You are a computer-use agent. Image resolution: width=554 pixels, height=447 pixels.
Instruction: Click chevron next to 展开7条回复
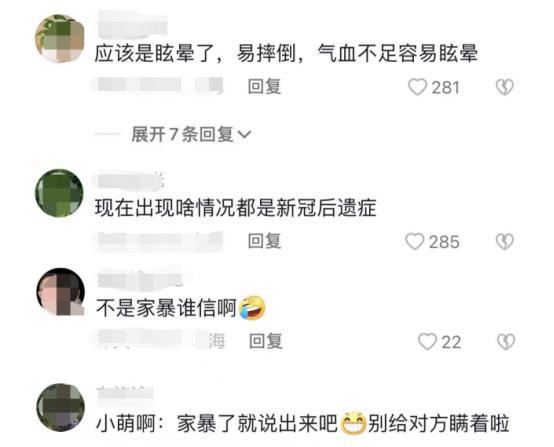point(244,135)
